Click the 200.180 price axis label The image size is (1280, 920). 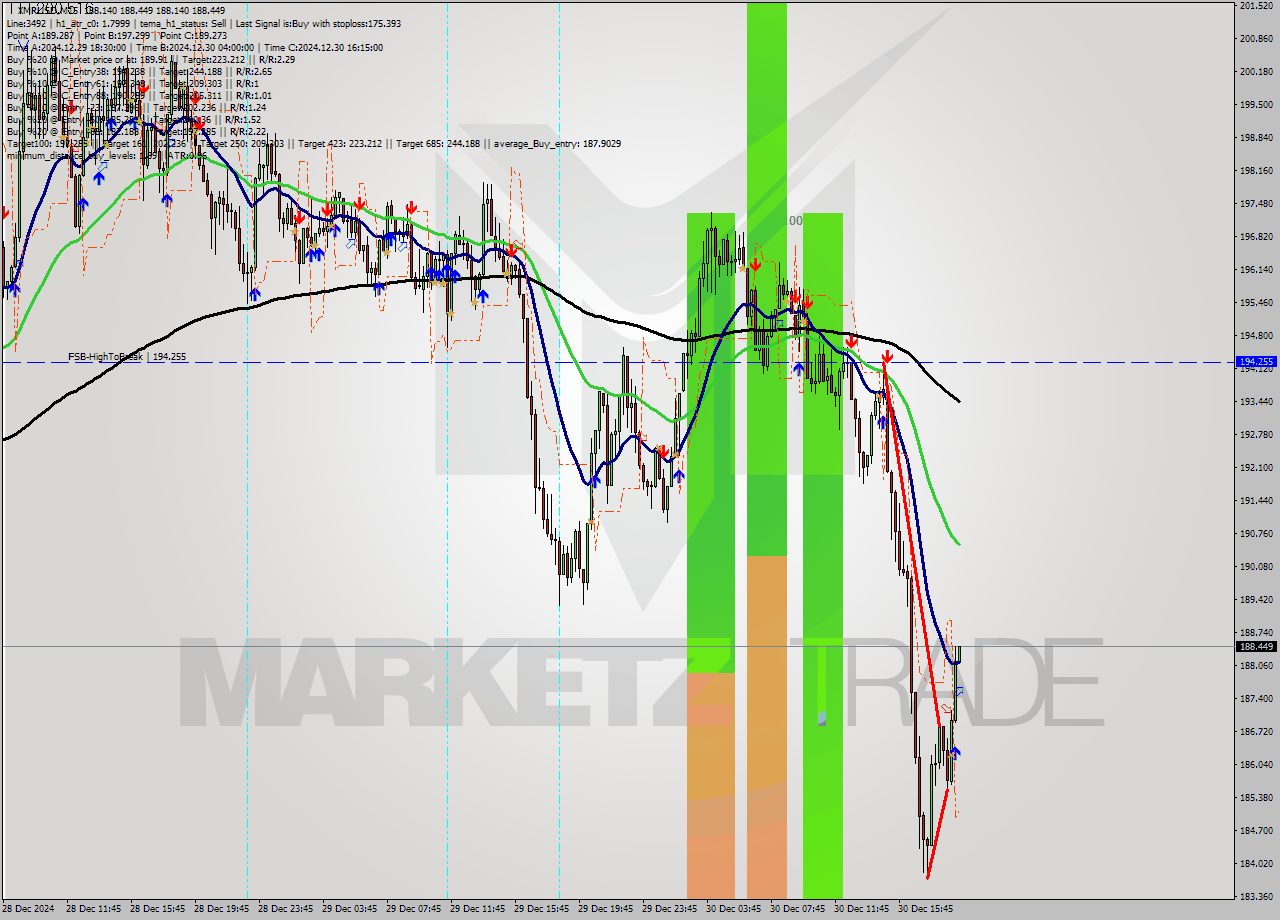point(1256,72)
